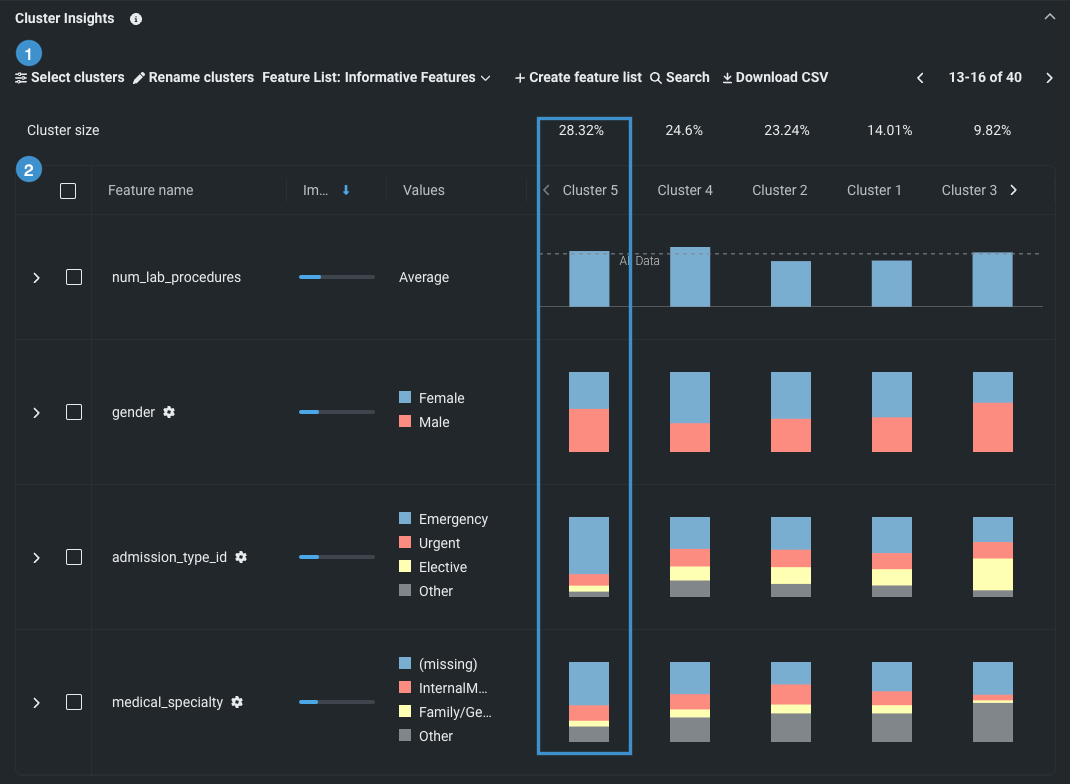
Task: Open the gear settings next to gender
Action: pos(169,412)
